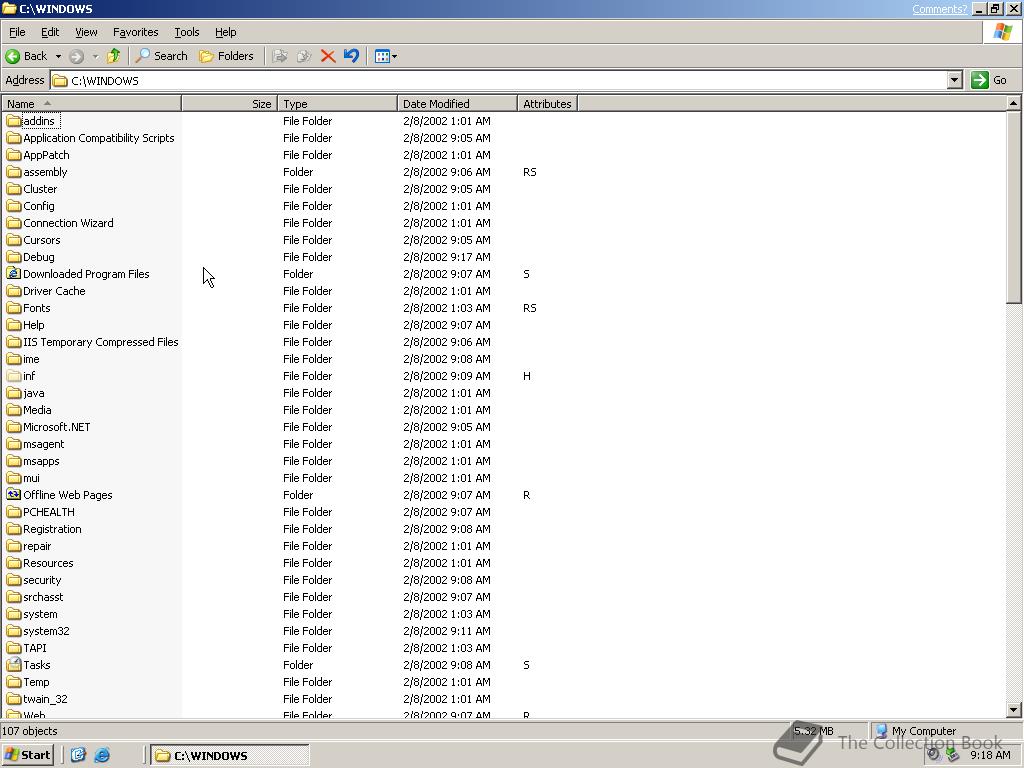Click the Copy To toolbar icon
1024x768 pixels.
[x=304, y=56]
